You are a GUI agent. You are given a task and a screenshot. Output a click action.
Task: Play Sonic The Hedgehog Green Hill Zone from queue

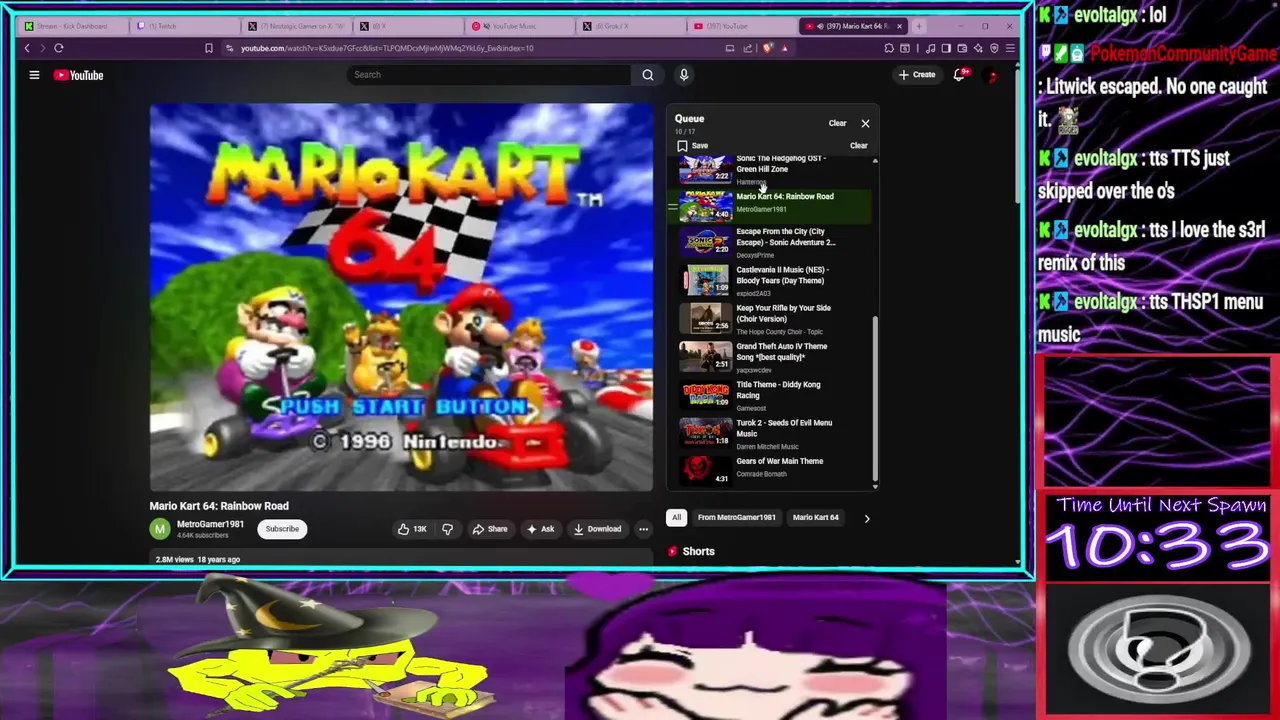(x=770, y=169)
